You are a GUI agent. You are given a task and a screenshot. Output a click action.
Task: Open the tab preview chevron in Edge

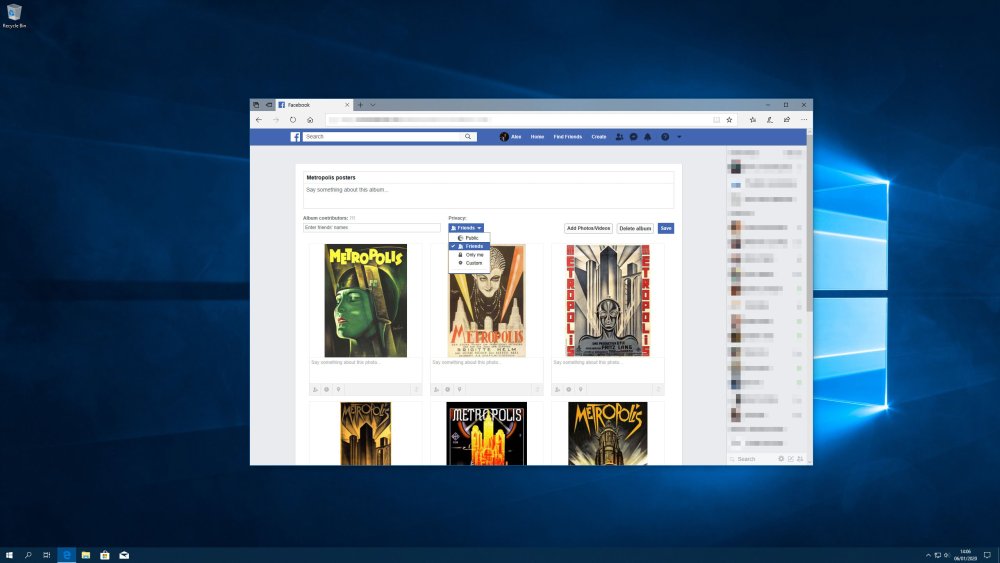tap(373, 105)
